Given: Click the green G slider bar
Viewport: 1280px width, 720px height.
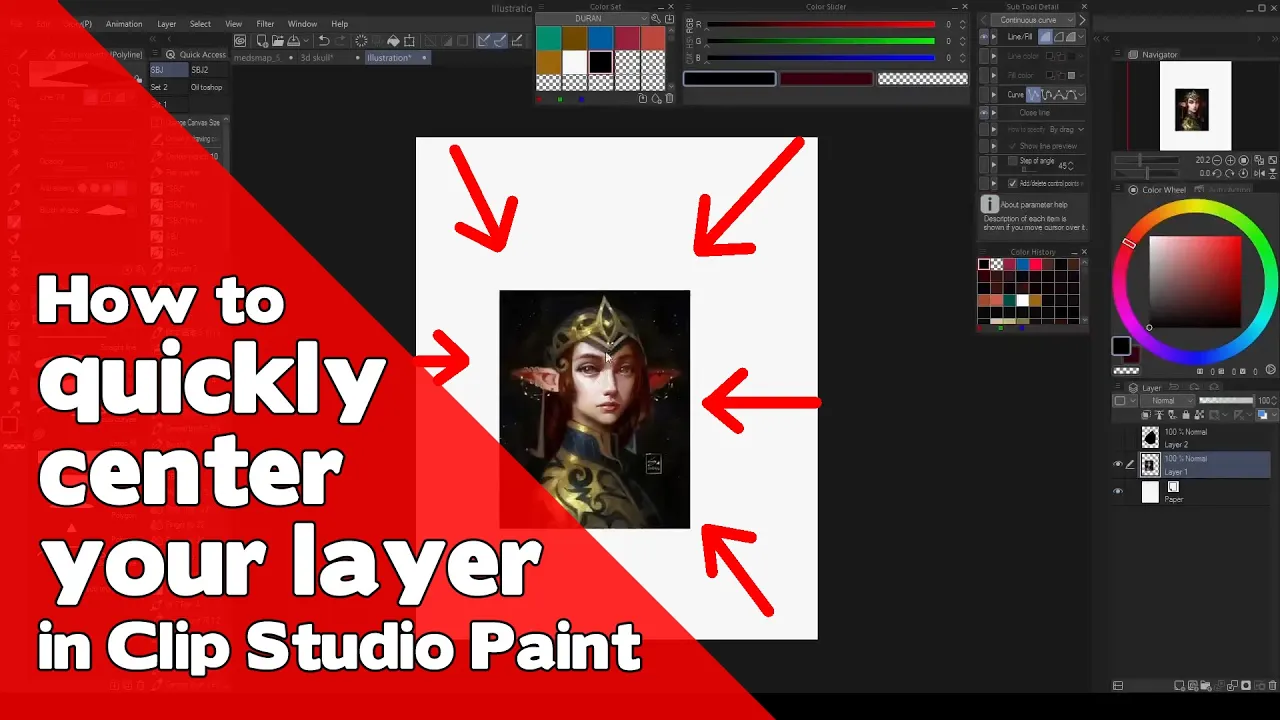Looking at the screenshot, I should point(821,41).
